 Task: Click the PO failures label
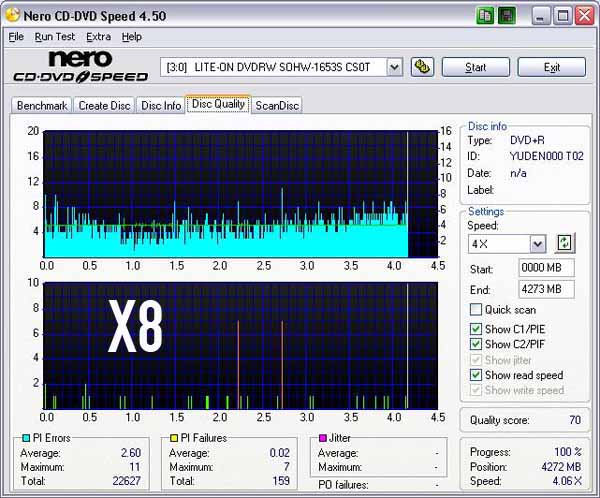pos(343,485)
